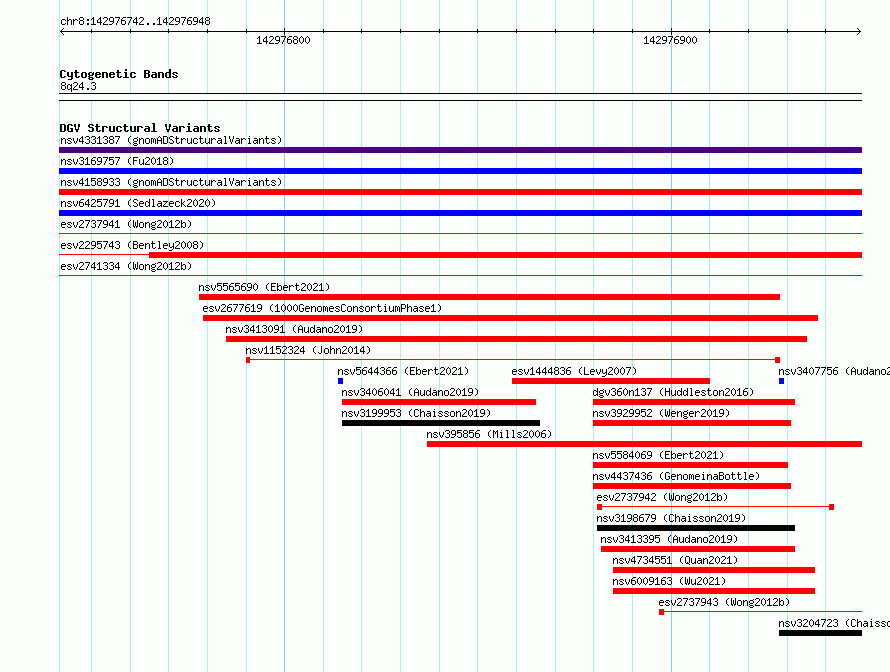
Task: Open nsv6009163 (Wu2021) label
Action: click(x=669, y=581)
